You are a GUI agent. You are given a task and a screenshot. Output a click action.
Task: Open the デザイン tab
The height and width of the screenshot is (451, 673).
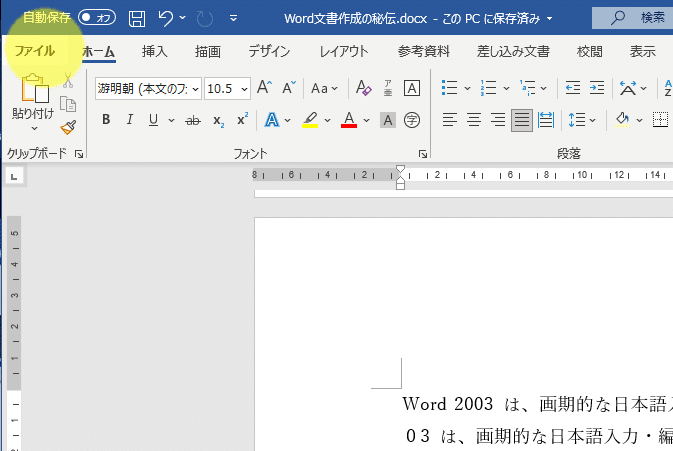pos(269,51)
